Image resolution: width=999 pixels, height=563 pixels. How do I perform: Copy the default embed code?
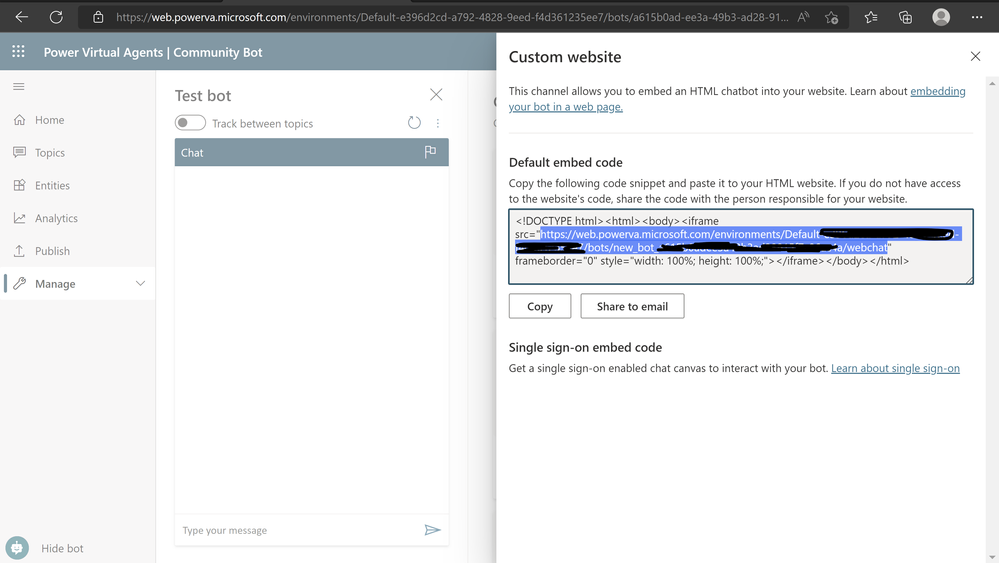pyautogui.click(x=540, y=306)
